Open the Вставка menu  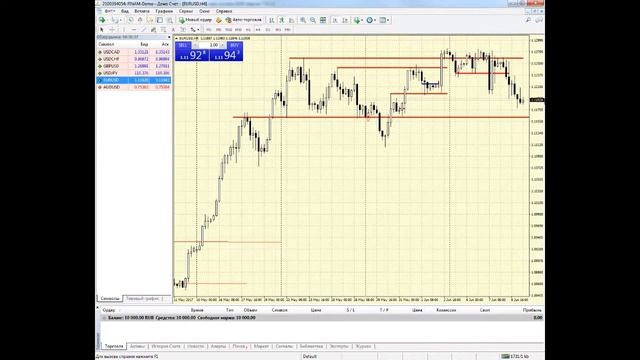click(x=142, y=11)
